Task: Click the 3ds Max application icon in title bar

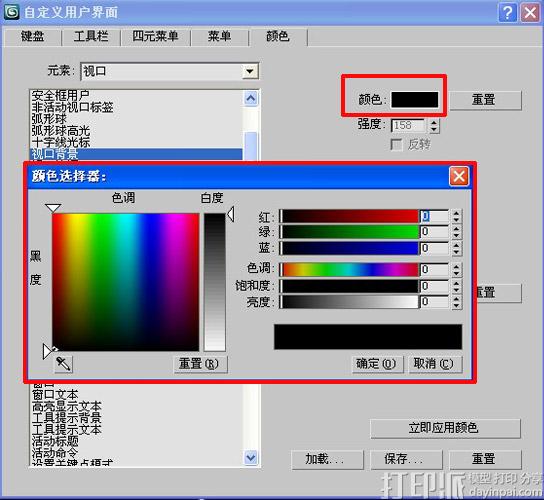Action: pos(11,12)
